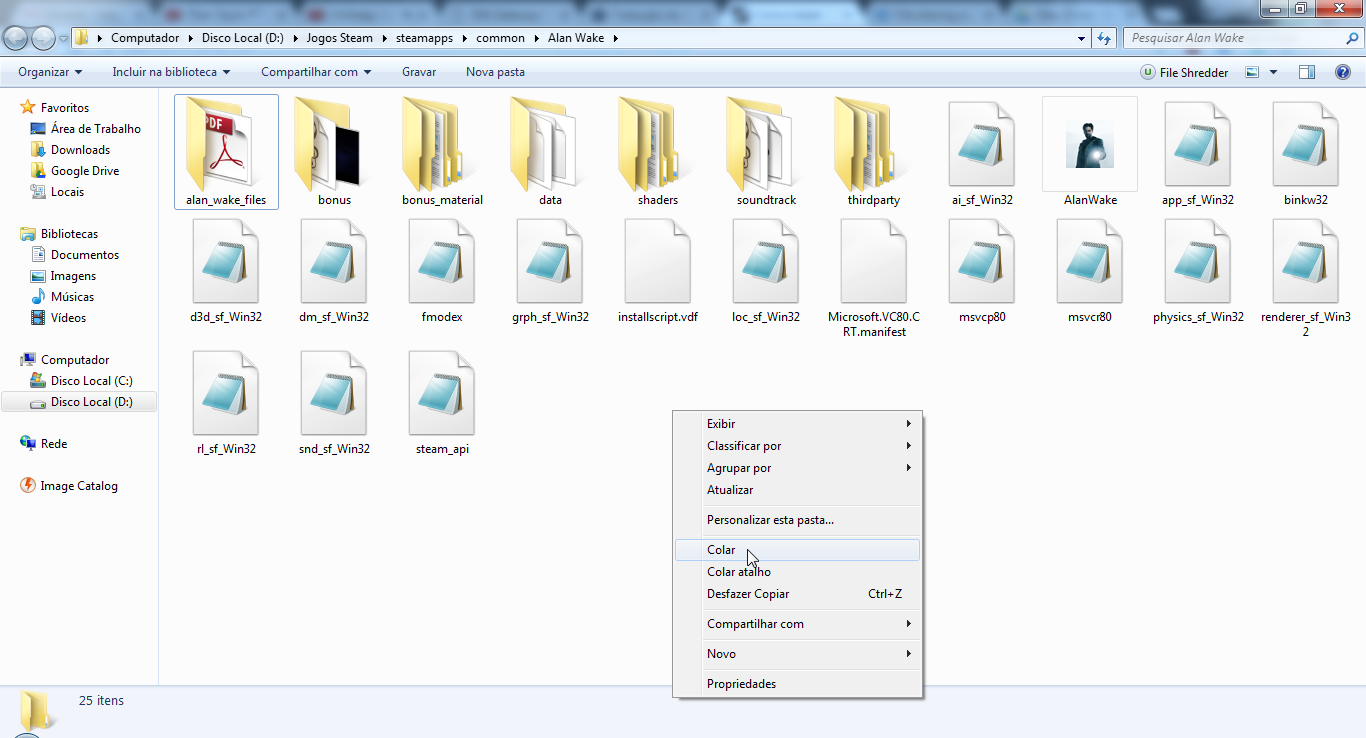Go back using the Back arrow
The width and height of the screenshot is (1366, 738).
pos(17,38)
